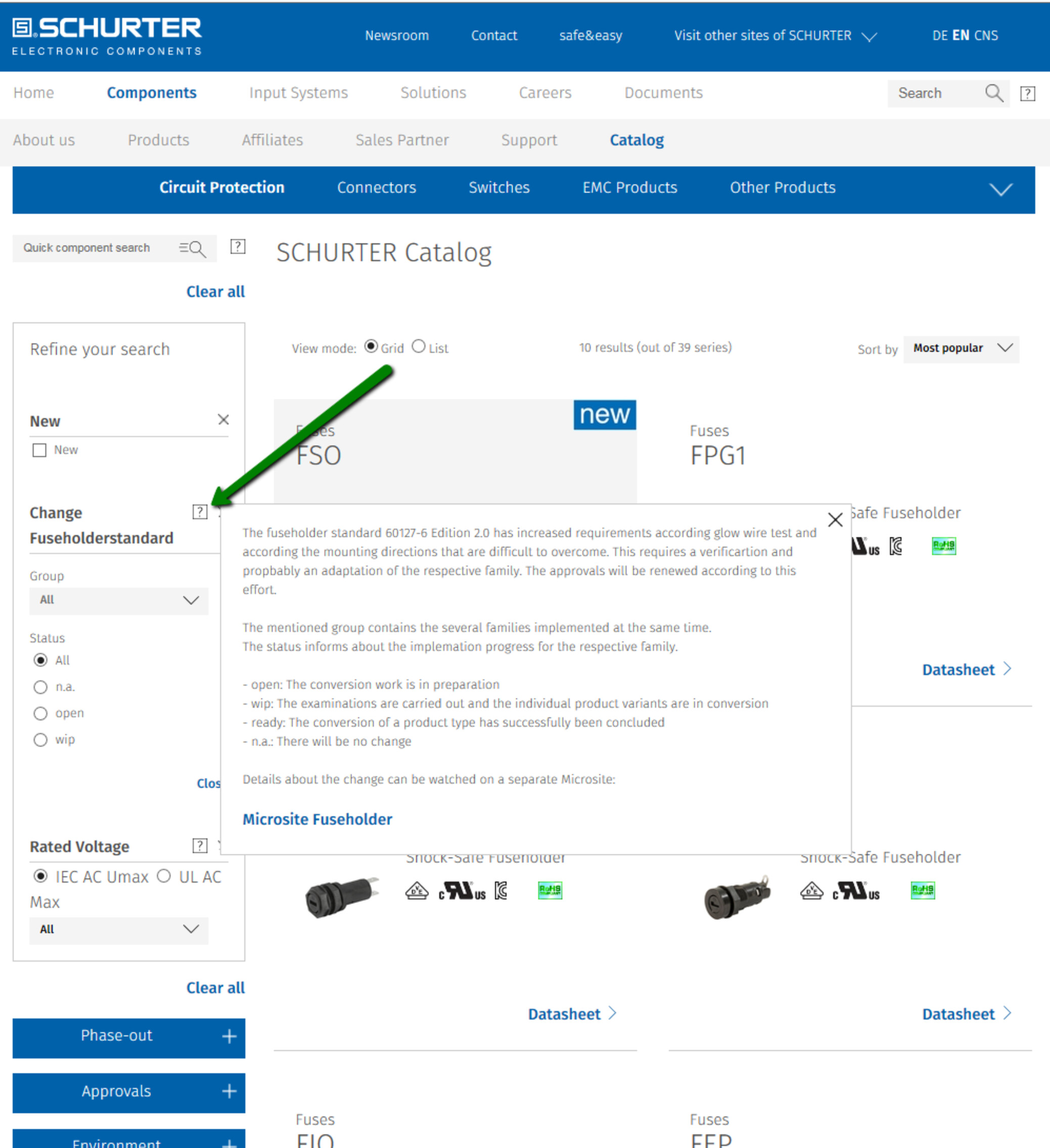Close the fuseholder standard info popup
The height and width of the screenshot is (1148, 1050).
click(835, 519)
